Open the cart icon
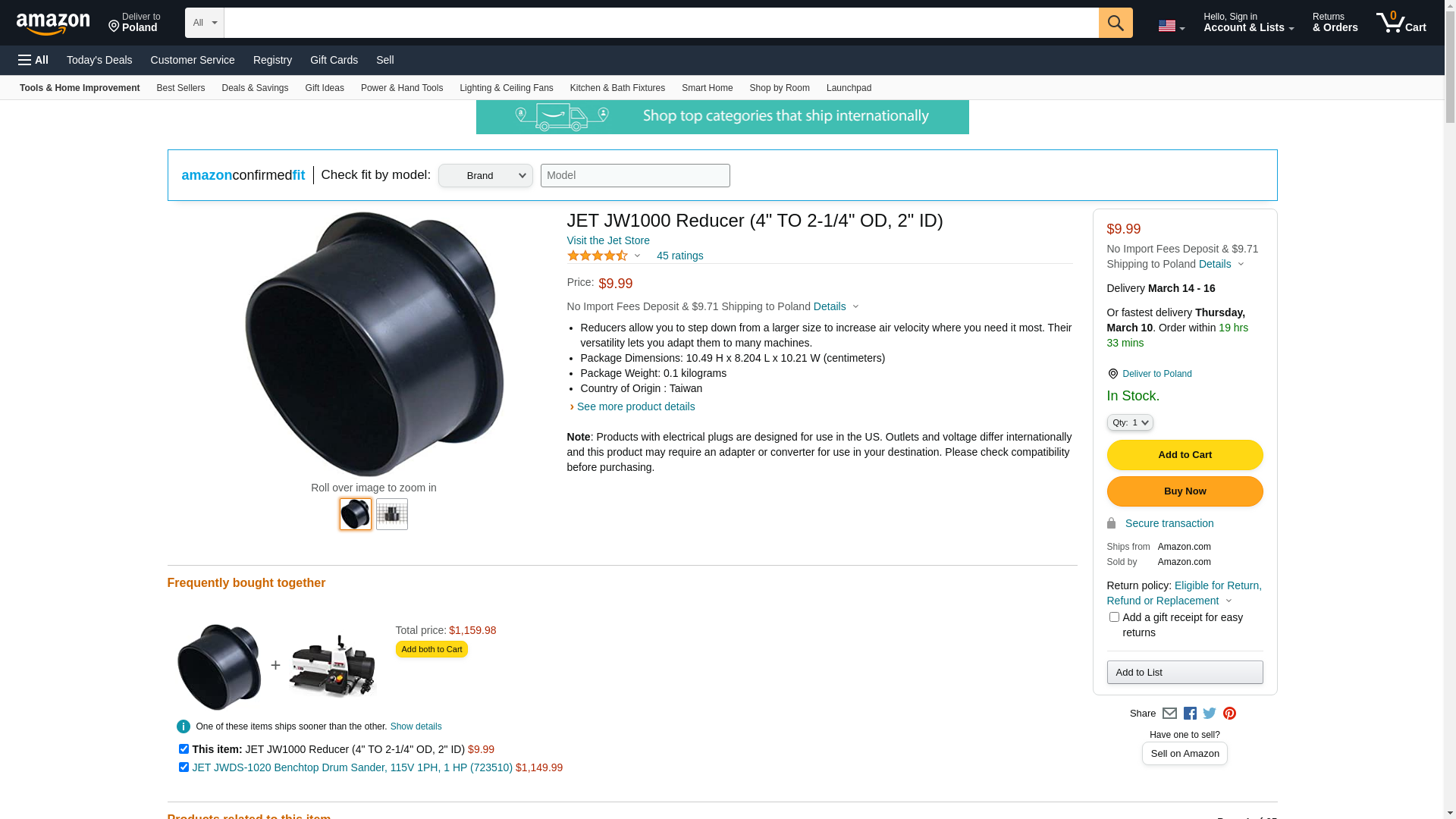The width and height of the screenshot is (1456, 819). (x=1401, y=22)
